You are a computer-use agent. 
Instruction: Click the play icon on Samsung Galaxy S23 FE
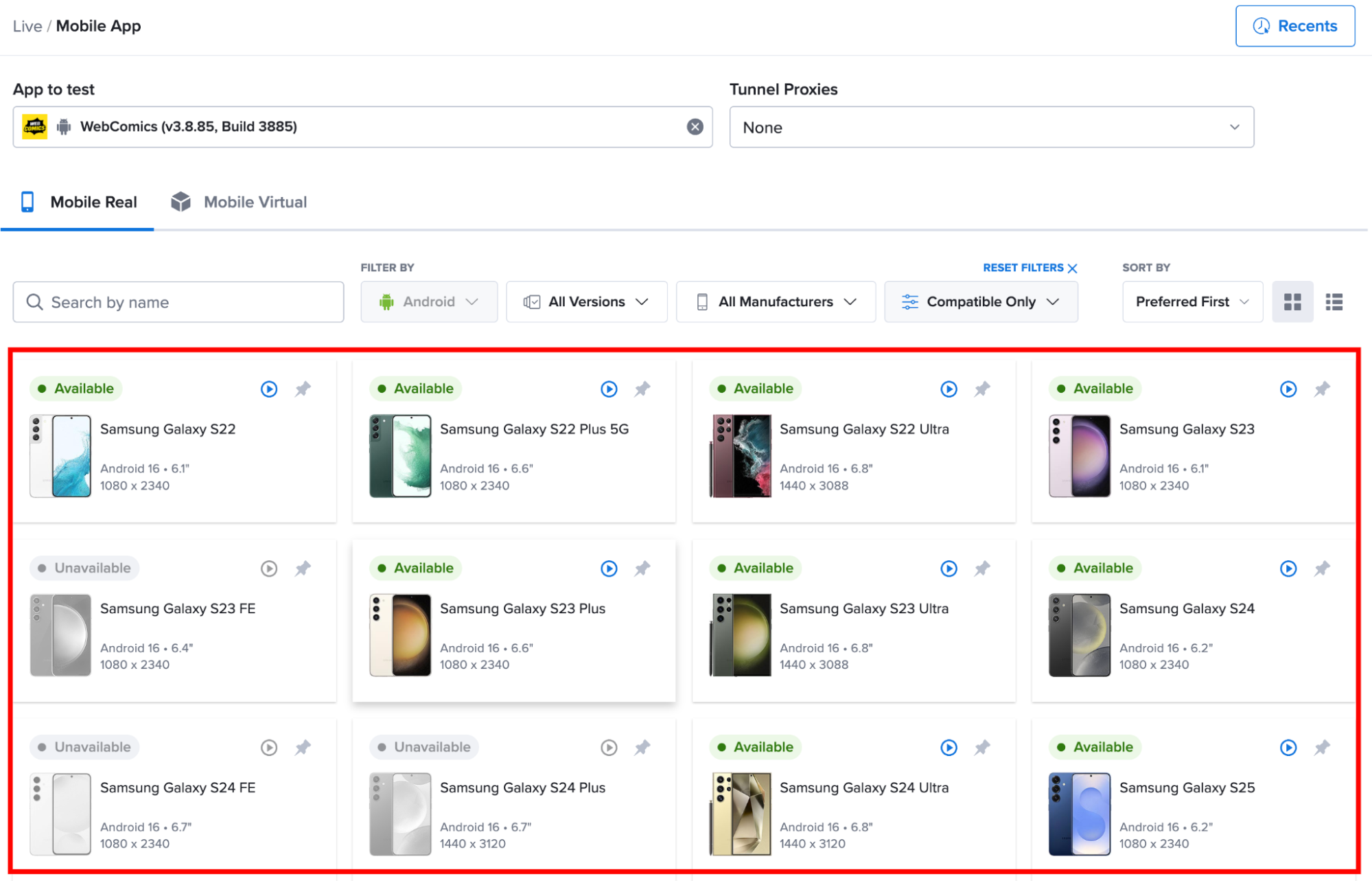click(269, 569)
